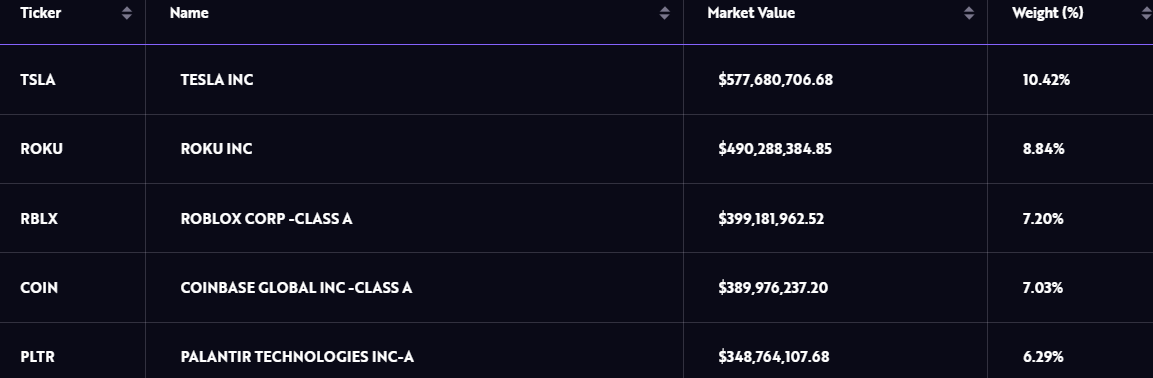Click TESLA INC company name
The height and width of the screenshot is (378, 1153).
217,80
